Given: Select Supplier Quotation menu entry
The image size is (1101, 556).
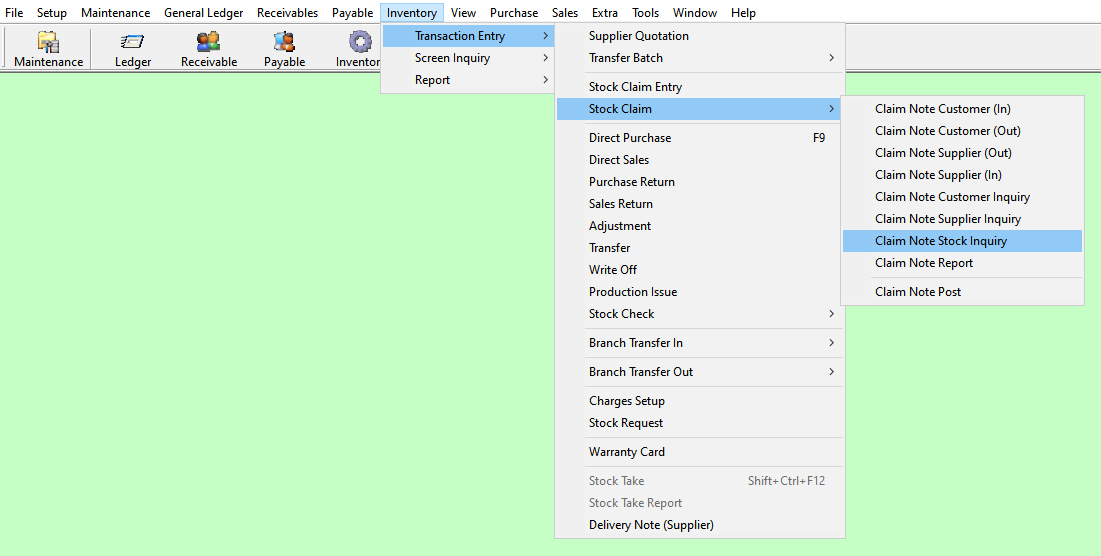Looking at the screenshot, I should click(700, 36).
